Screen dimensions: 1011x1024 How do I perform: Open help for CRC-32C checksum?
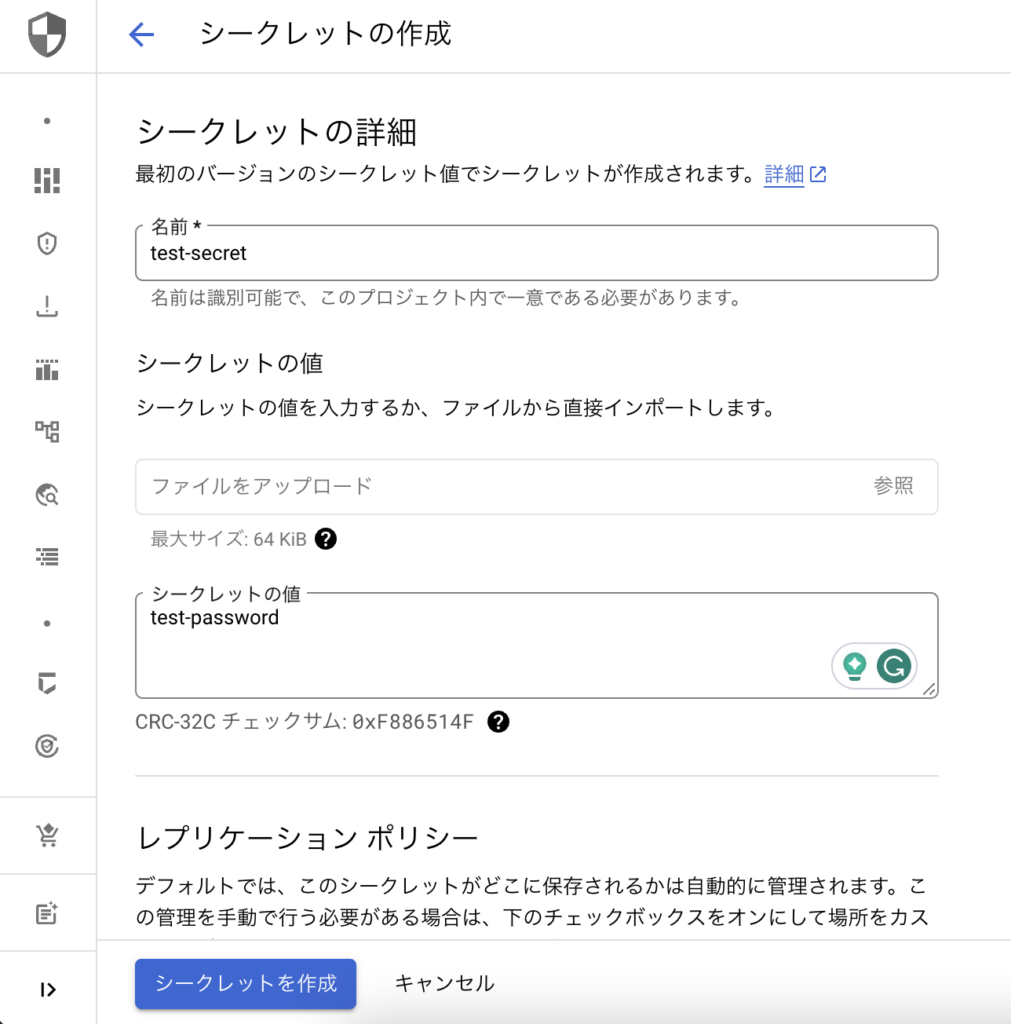(x=498, y=722)
